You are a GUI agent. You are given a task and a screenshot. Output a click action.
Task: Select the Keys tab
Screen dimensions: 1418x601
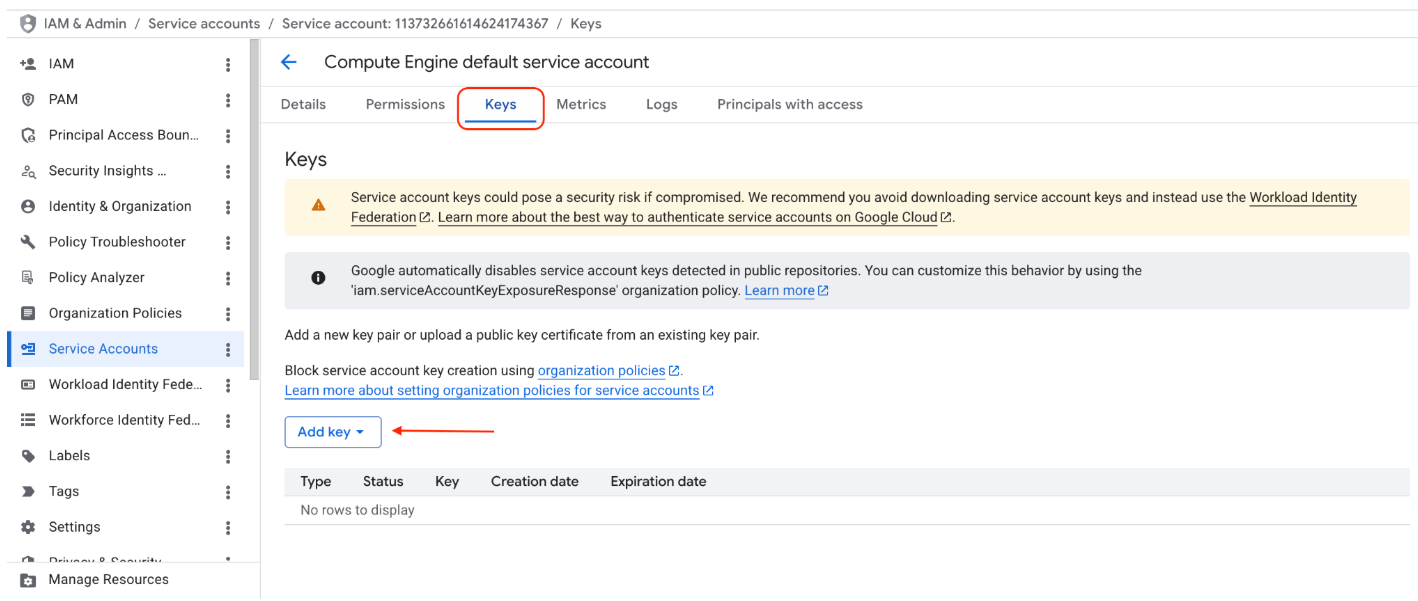pyautogui.click(x=500, y=104)
